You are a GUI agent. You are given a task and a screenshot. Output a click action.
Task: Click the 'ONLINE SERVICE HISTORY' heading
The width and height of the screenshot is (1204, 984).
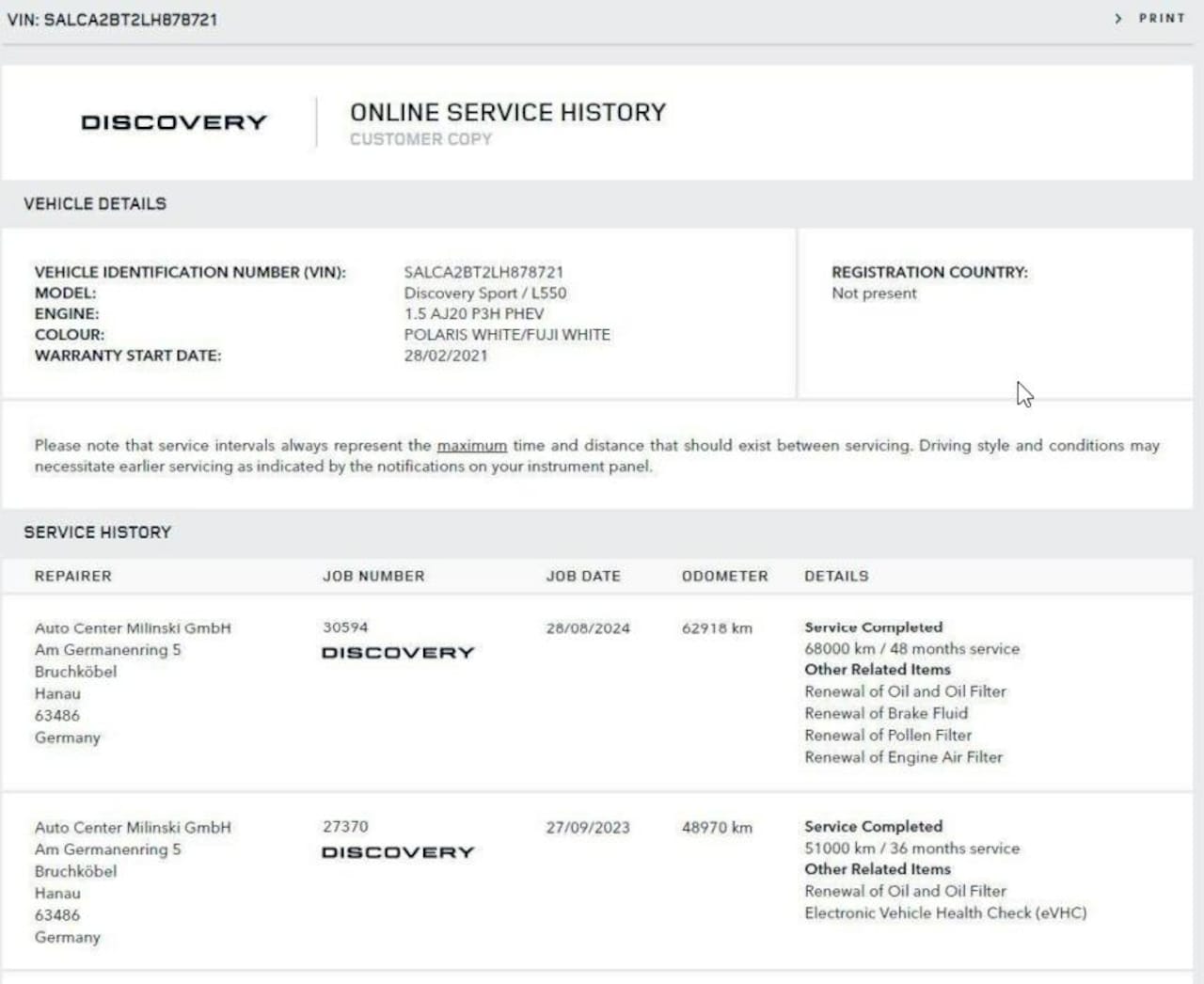508,112
